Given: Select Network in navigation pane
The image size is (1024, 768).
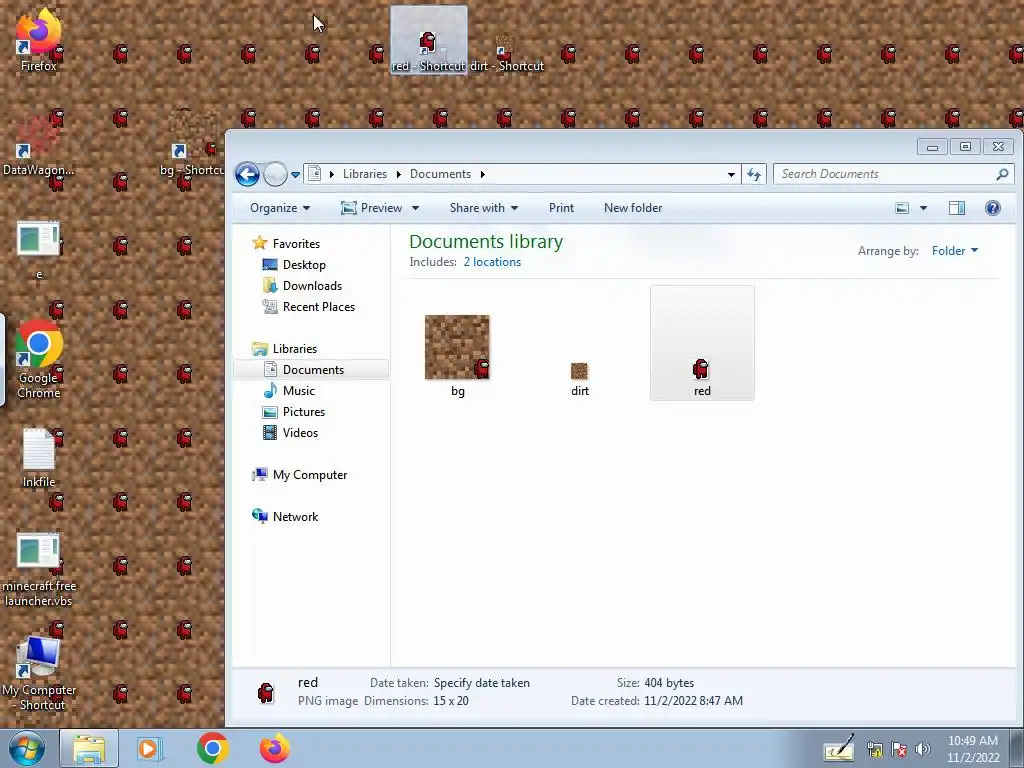Looking at the screenshot, I should 295,517.
